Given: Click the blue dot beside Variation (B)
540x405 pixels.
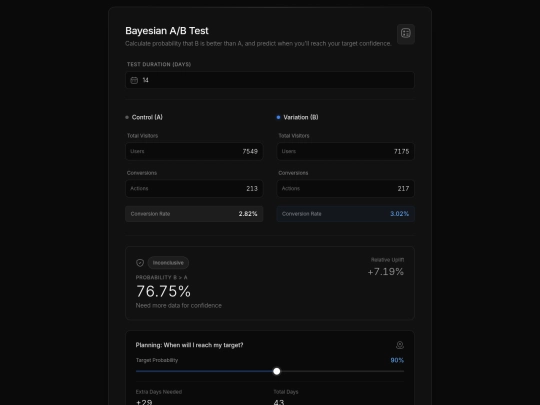Looking at the screenshot, I should (278, 117).
